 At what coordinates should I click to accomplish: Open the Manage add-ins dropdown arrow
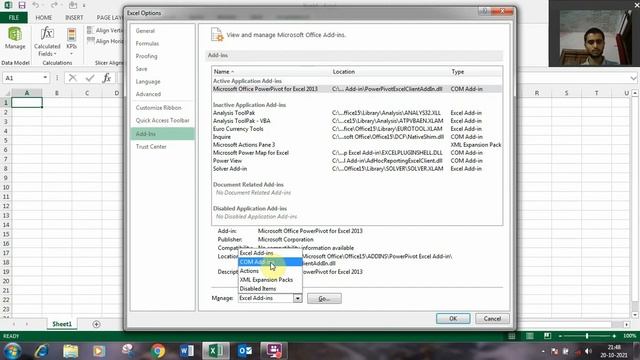(x=298, y=298)
